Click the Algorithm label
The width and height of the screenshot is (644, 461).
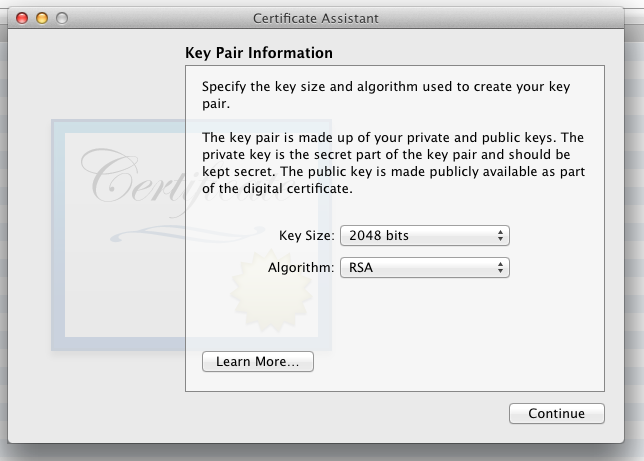301,268
